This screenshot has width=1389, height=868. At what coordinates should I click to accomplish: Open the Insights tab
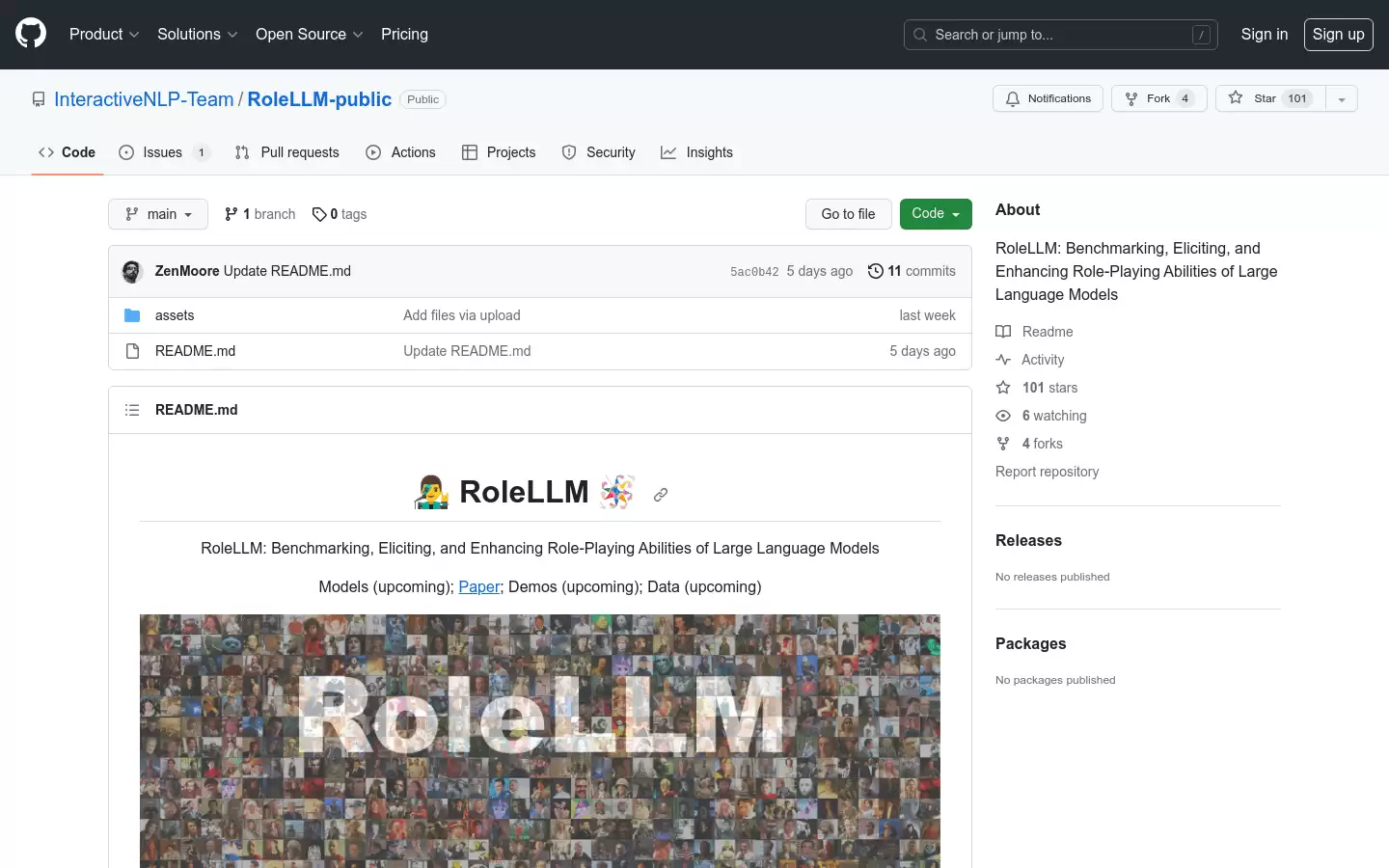coord(696,152)
